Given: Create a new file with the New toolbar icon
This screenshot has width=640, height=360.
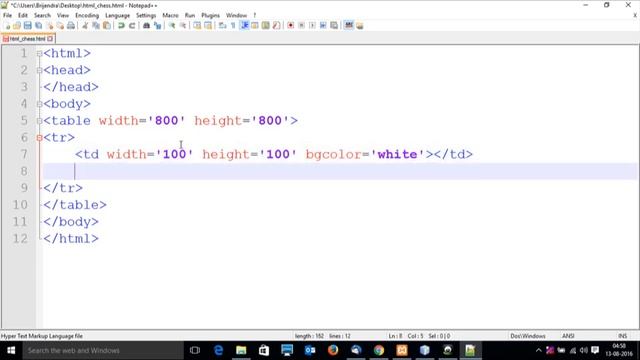Looking at the screenshot, I should pos(7,25).
